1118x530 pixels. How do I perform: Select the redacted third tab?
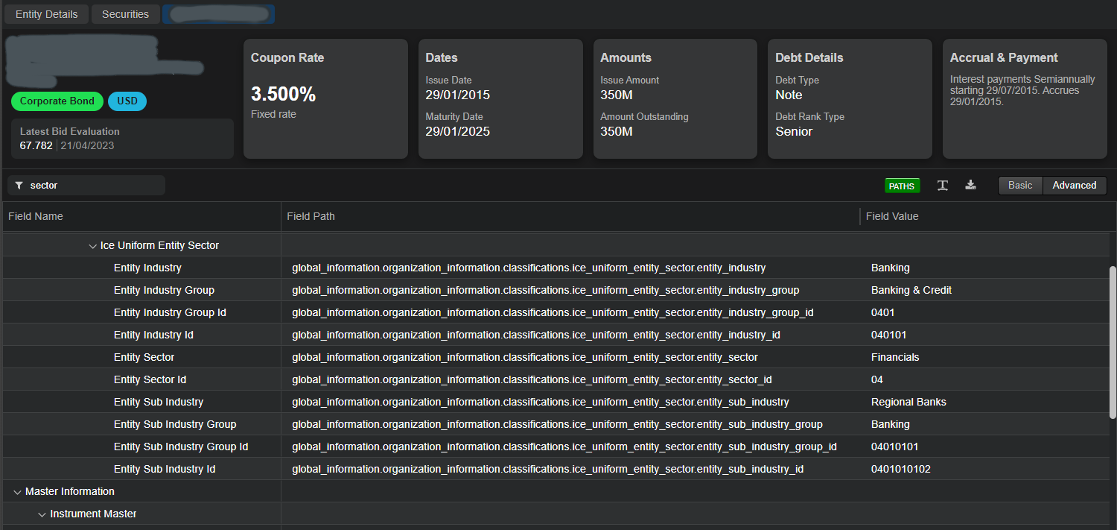point(219,14)
